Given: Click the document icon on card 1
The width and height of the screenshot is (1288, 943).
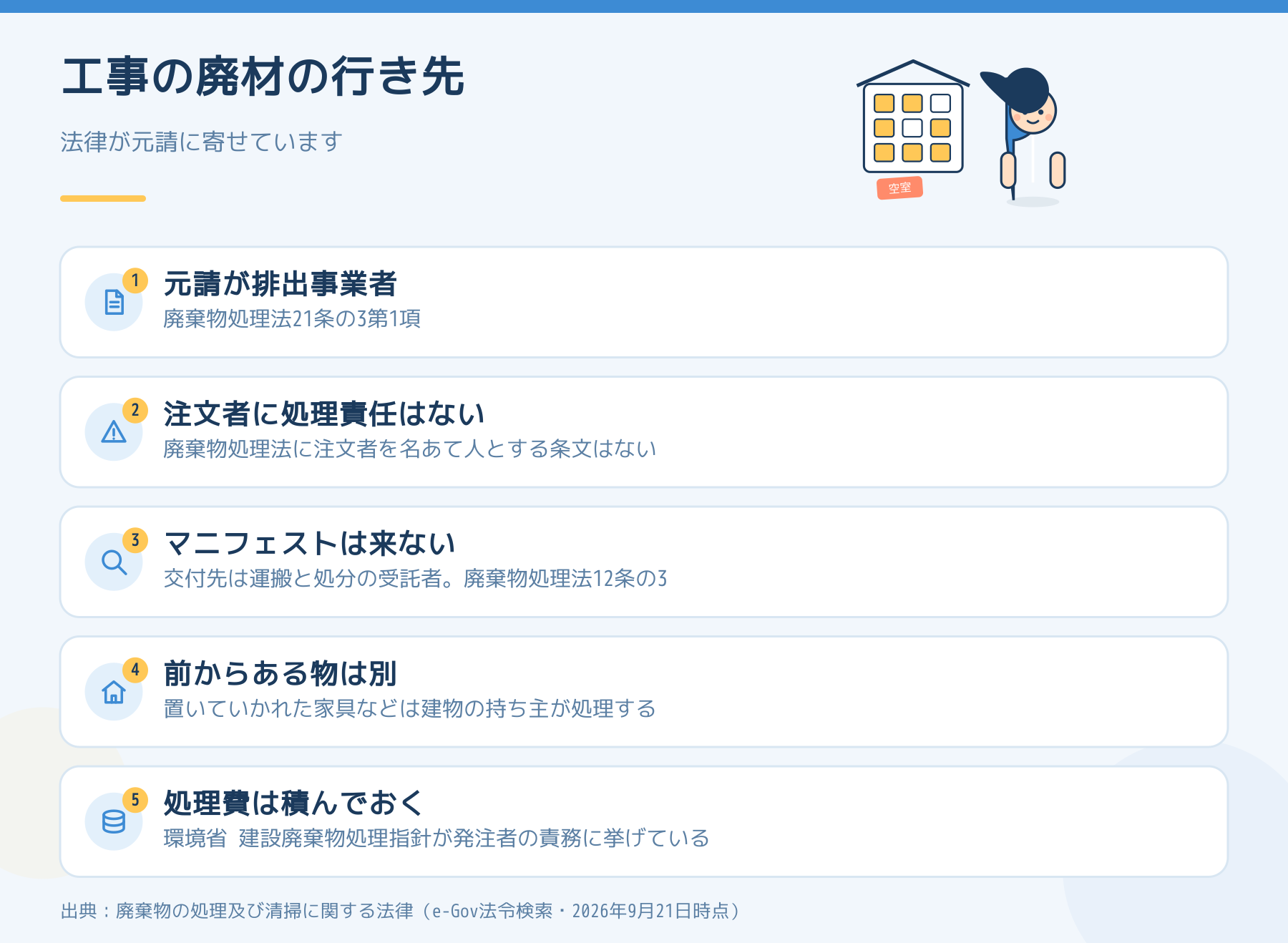Looking at the screenshot, I should (x=114, y=302).
